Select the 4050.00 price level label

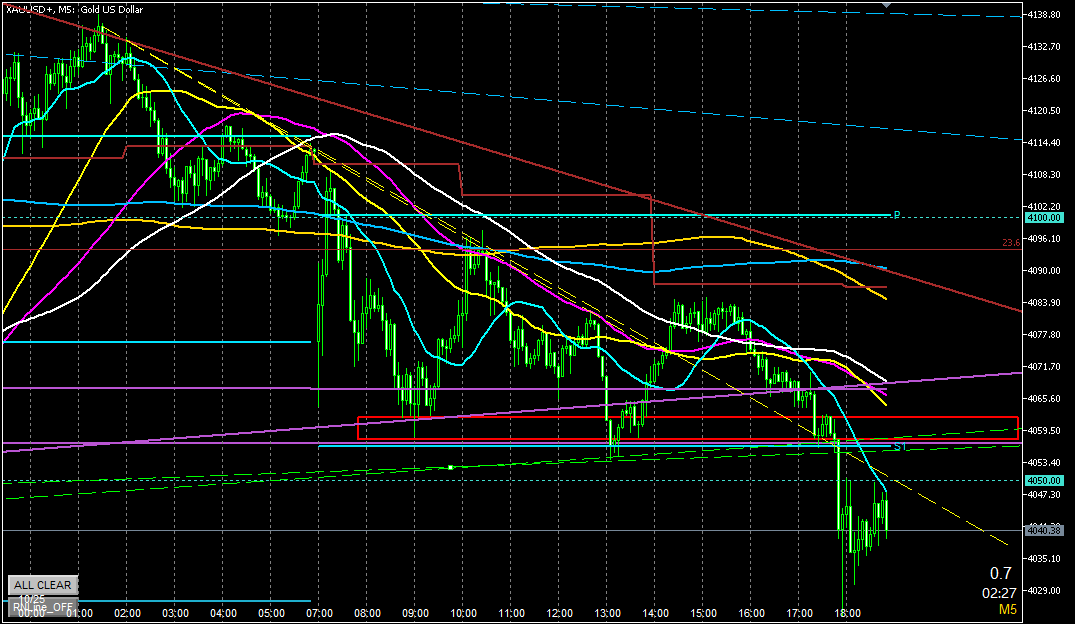1042,481
